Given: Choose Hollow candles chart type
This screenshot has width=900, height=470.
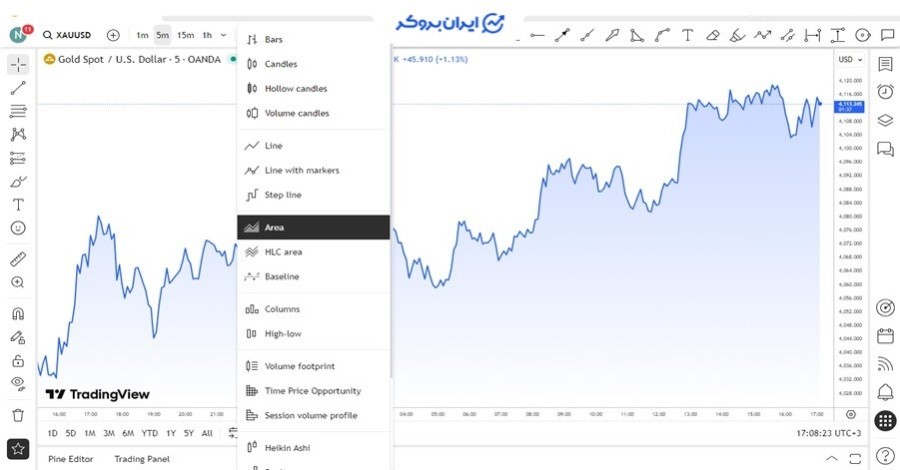Looking at the screenshot, I should 295,88.
